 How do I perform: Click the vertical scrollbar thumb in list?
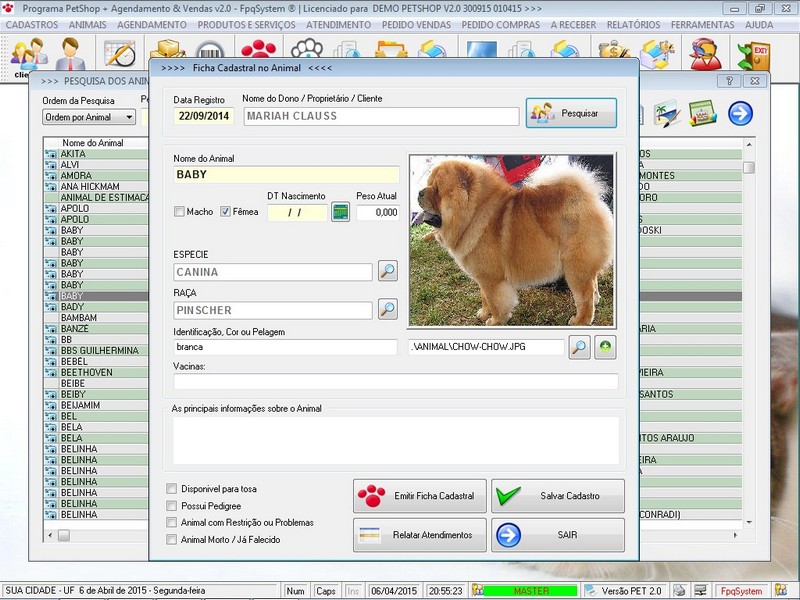tap(748, 167)
